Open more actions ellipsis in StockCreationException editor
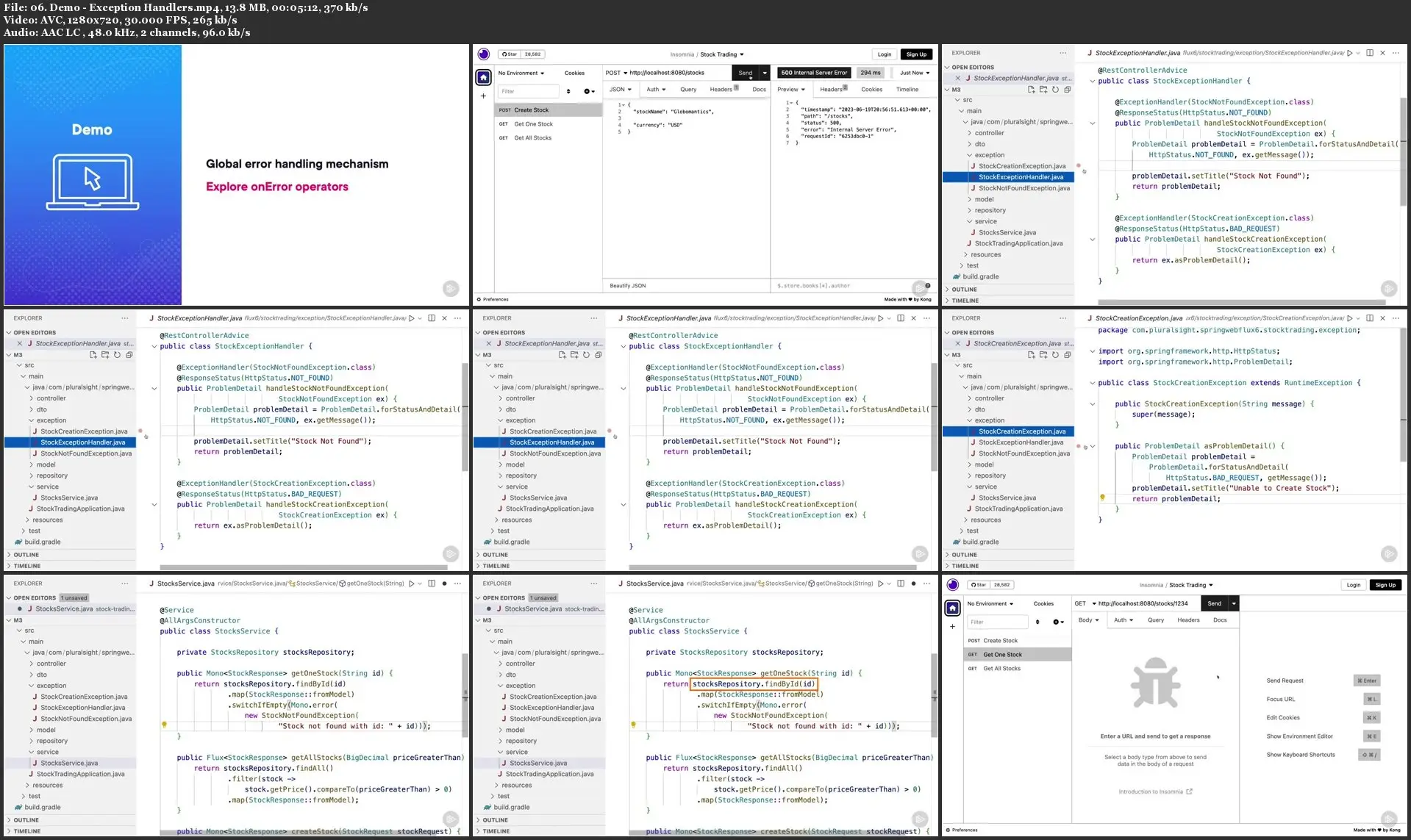The width and height of the screenshot is (1411, 840). [1396, 318]
